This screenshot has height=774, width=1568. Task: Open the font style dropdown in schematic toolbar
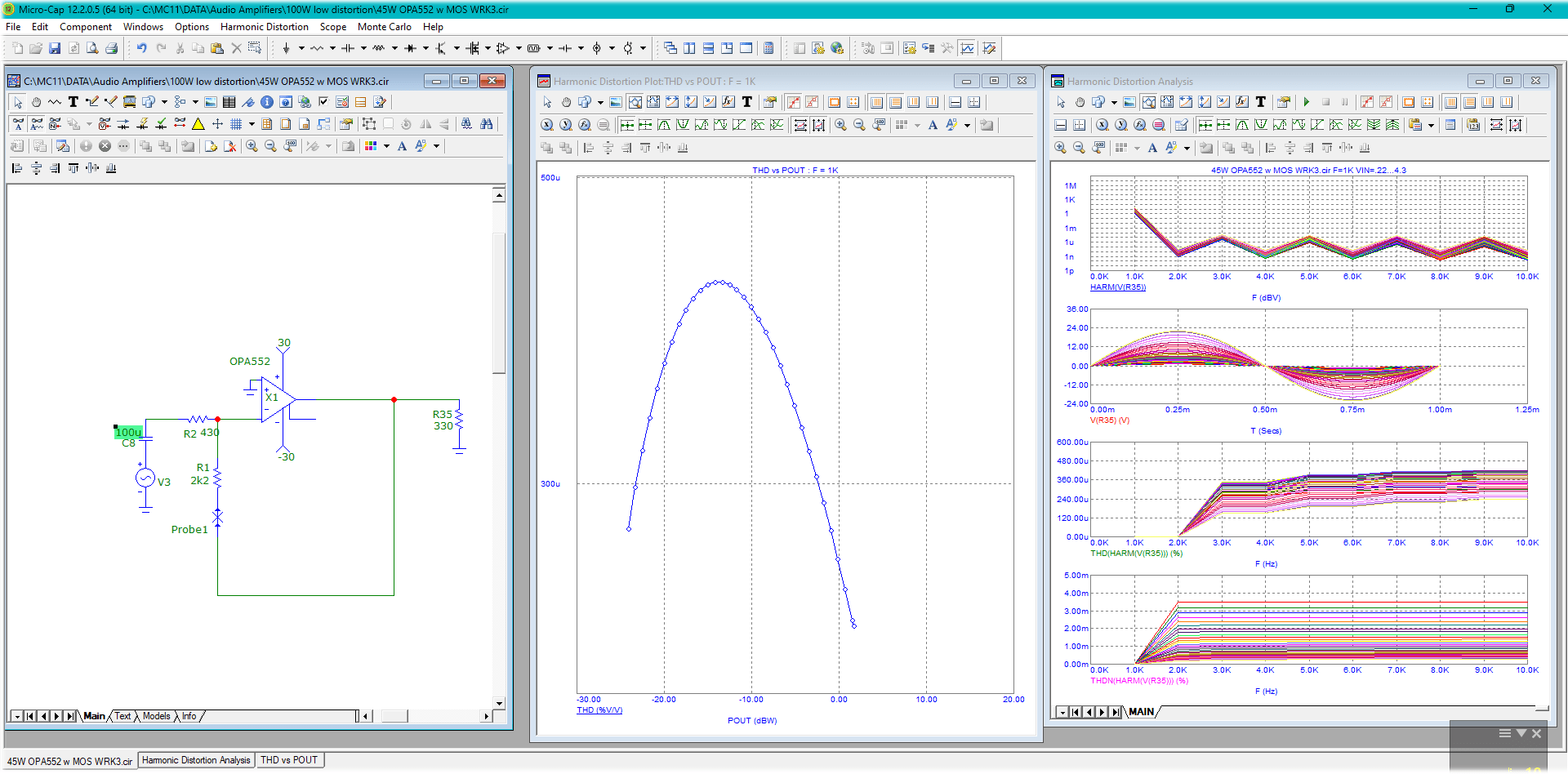pyautogui.click(x=436, y=146)
